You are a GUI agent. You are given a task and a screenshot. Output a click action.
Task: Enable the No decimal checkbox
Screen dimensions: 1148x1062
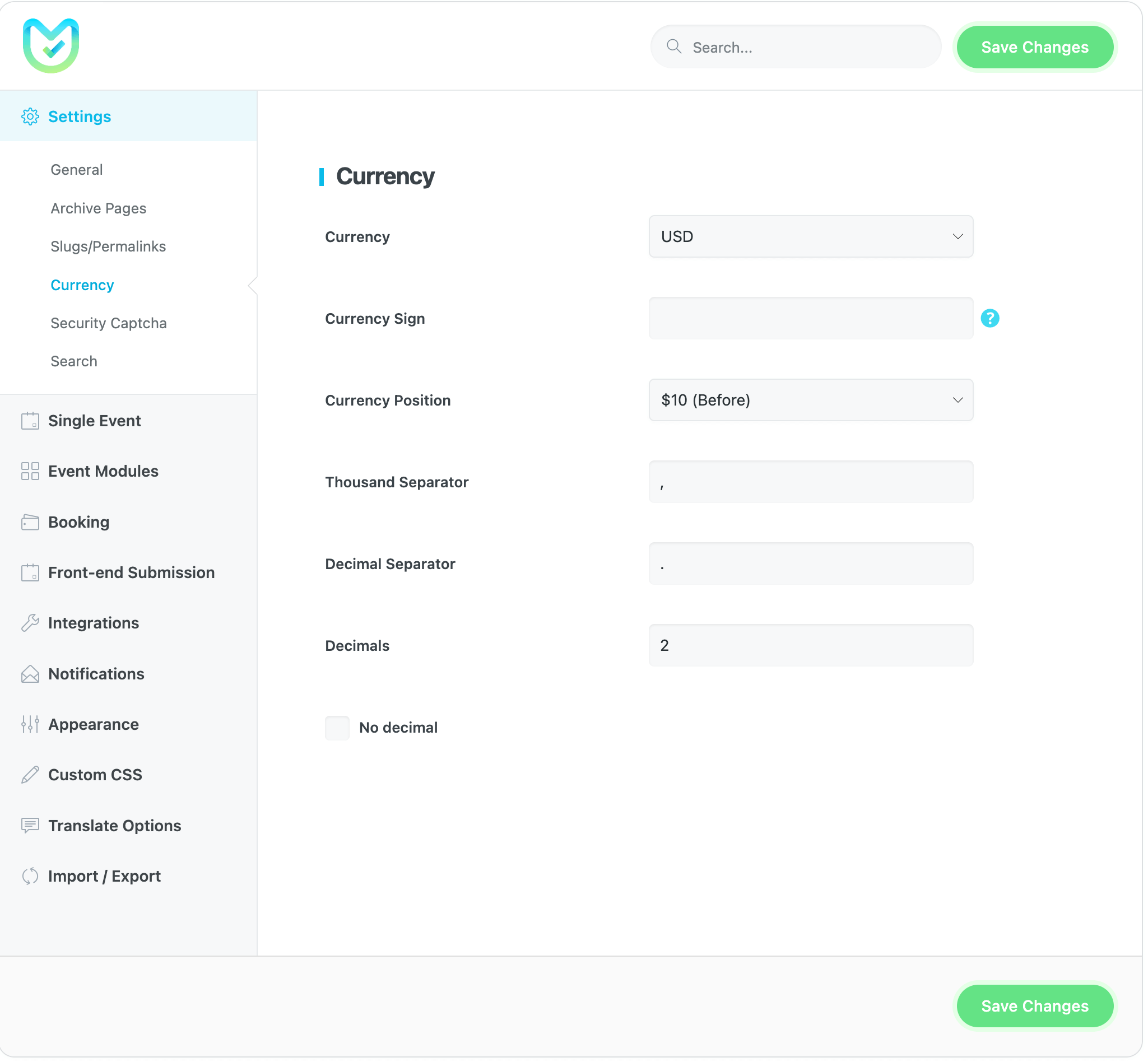(337, 728)
